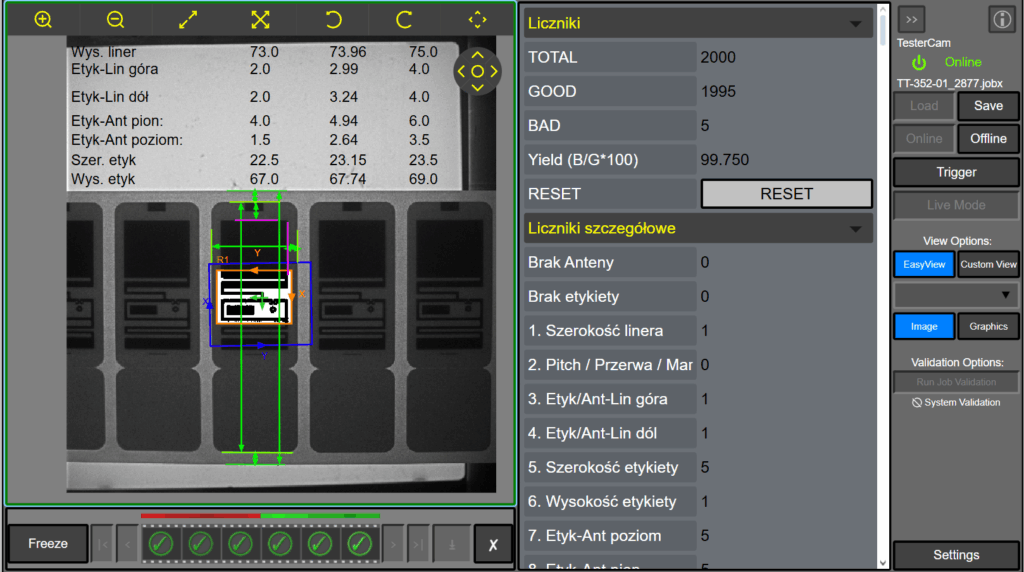The height and width of the screenshot is (572, 1024).
Task: Switch to Custom View mode
Action: click(988, 264)
